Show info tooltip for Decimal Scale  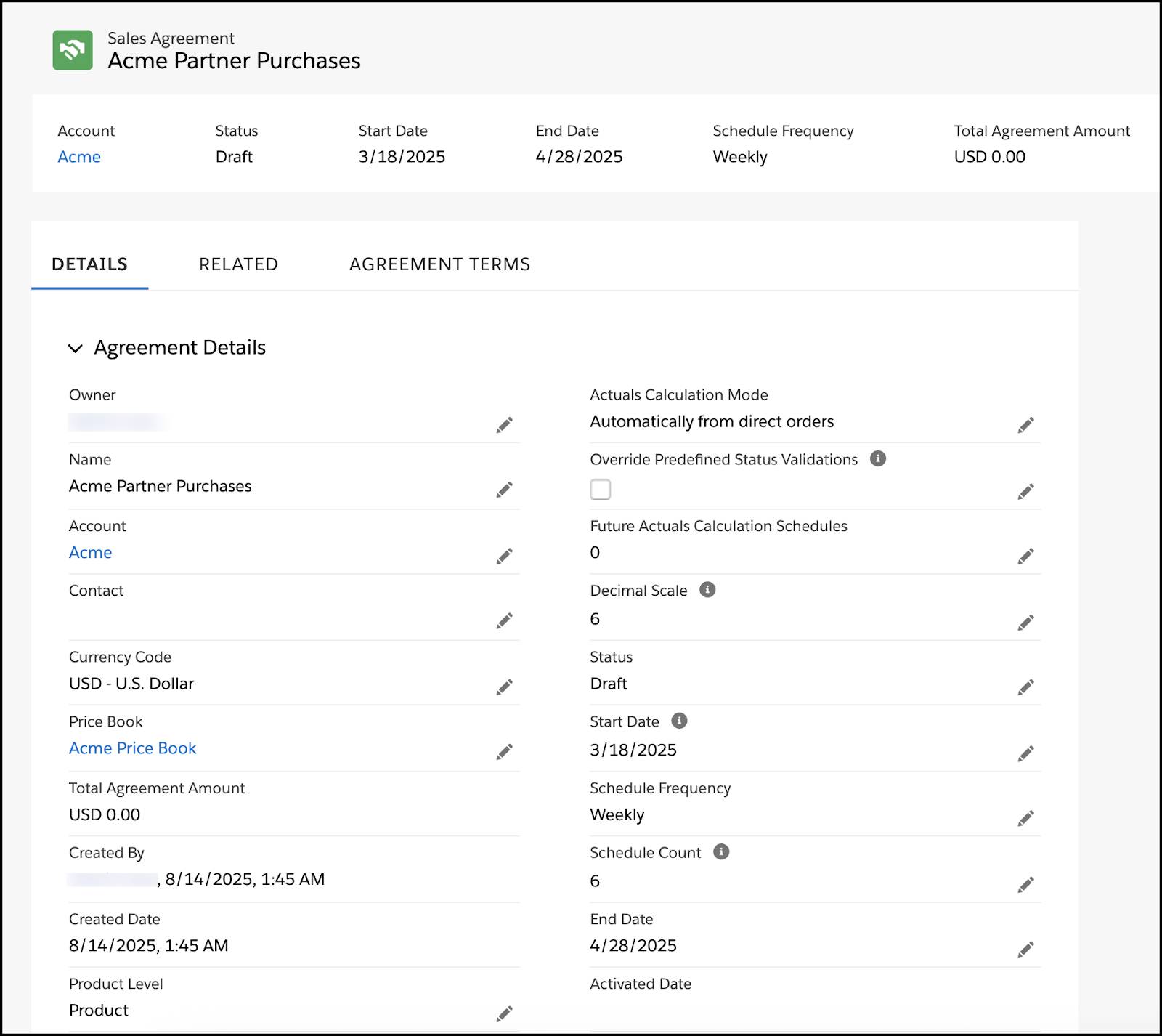point(707,590)
